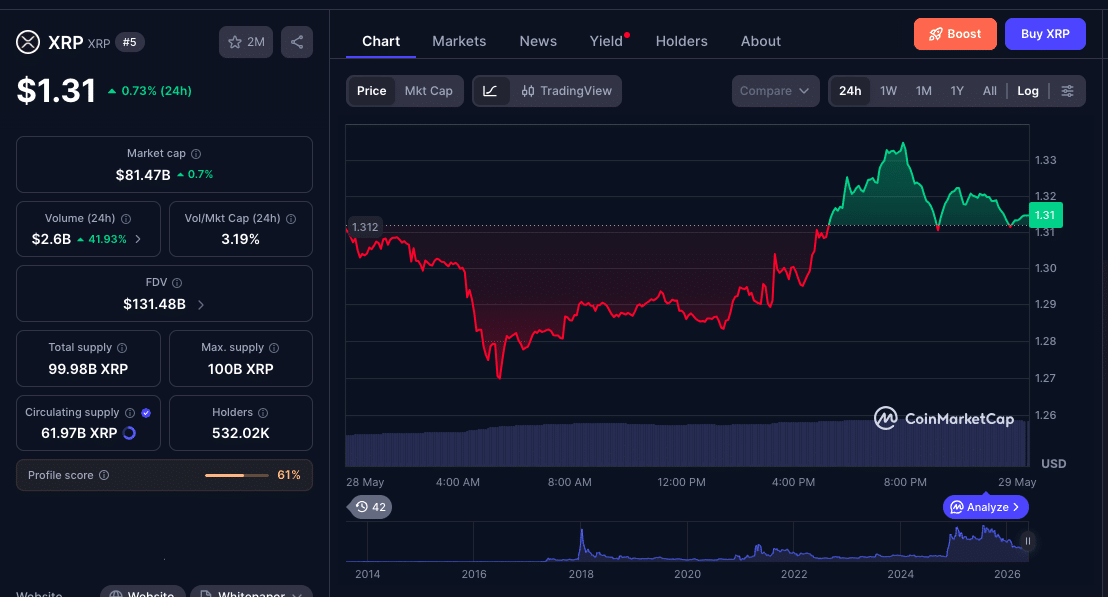
Task: Click the circulating supply ring chart icon
Action: 129,433
